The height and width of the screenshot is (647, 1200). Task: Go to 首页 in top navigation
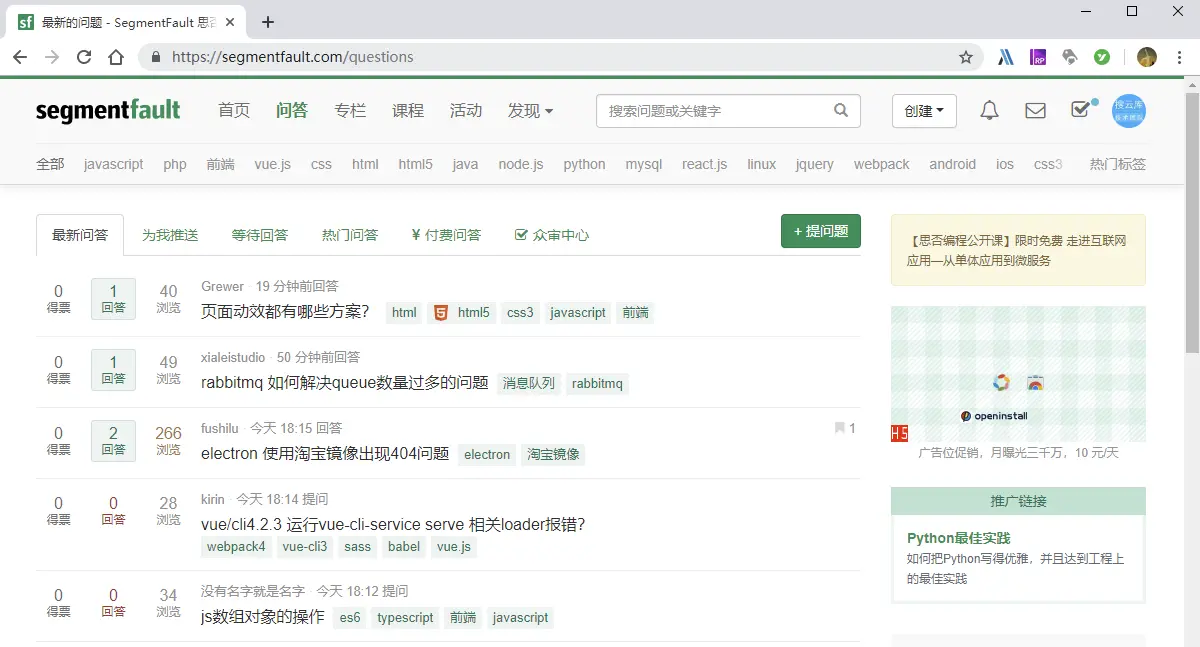pos(234,110)
